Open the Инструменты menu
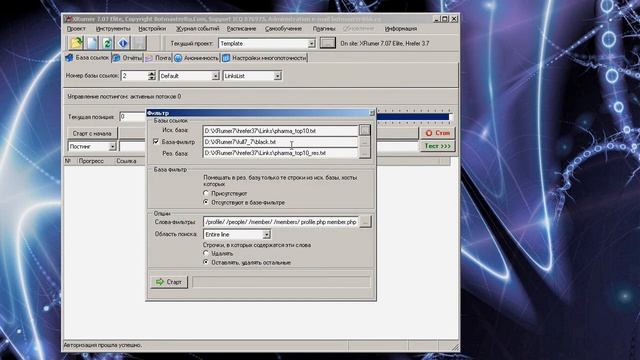Viewport: 640px width, 360px height. pos(113,29)
